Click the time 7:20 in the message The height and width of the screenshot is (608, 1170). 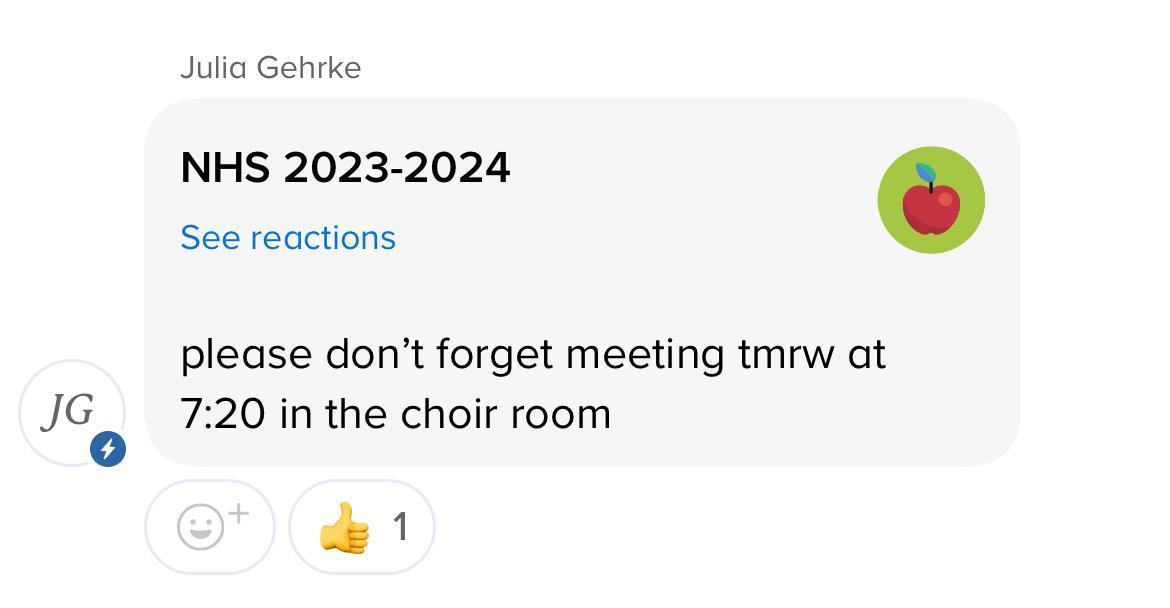[x=222, y=413]
